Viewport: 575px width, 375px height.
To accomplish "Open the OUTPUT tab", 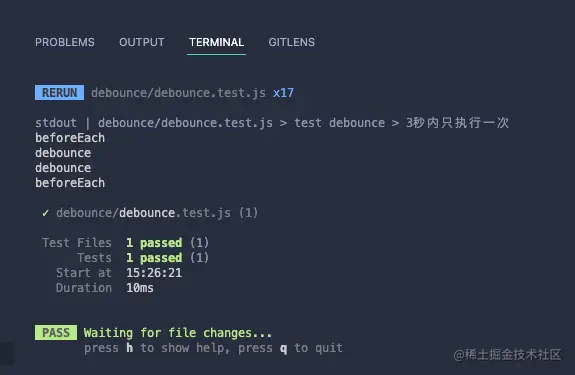I will [x=142, y=42].
